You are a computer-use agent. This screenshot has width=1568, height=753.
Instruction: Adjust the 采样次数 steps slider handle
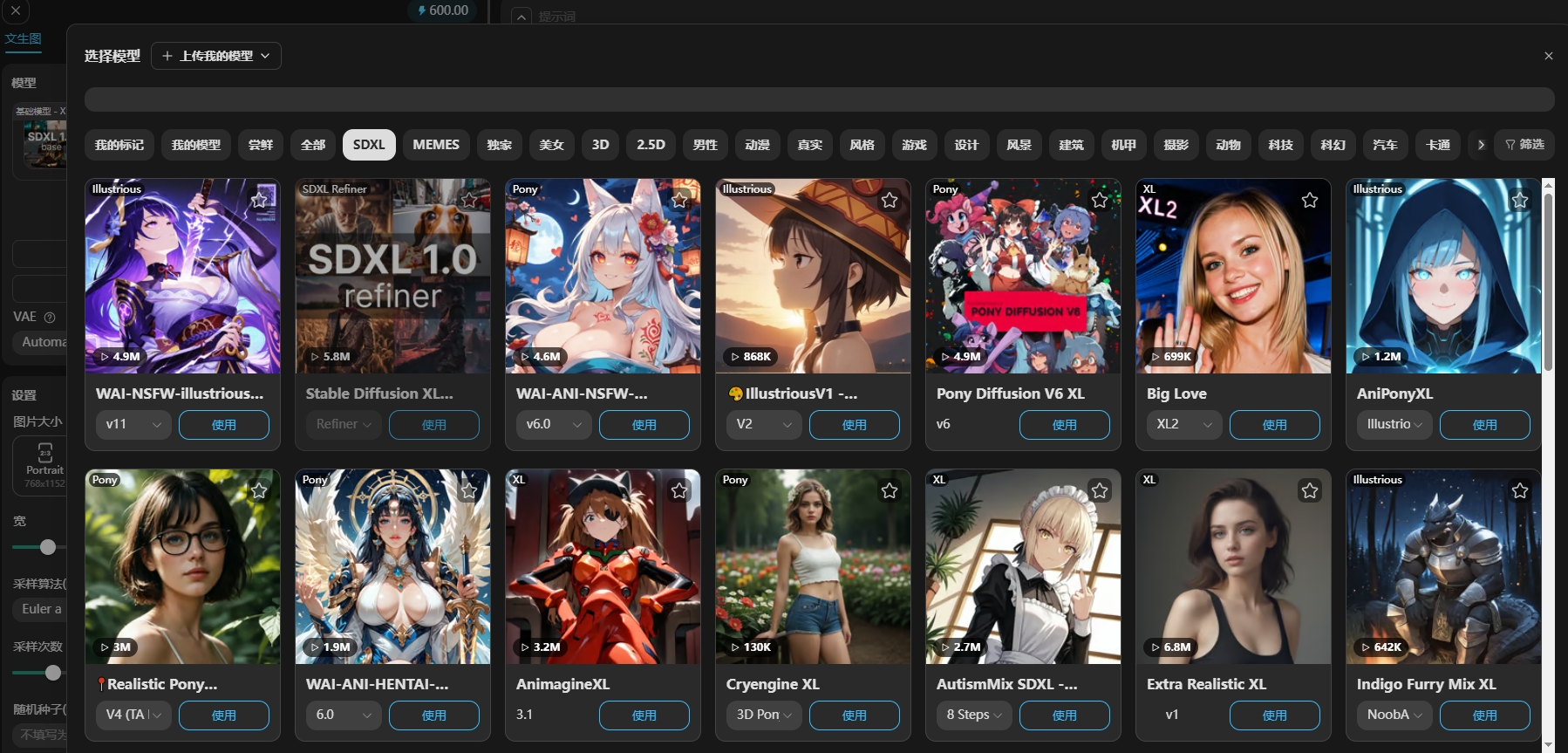point(53,673)
